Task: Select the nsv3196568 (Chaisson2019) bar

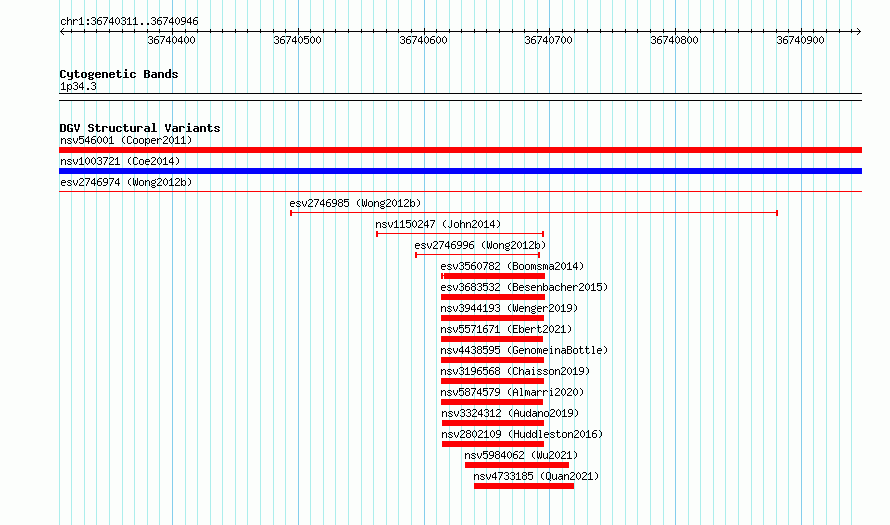Action: (493, 381)
